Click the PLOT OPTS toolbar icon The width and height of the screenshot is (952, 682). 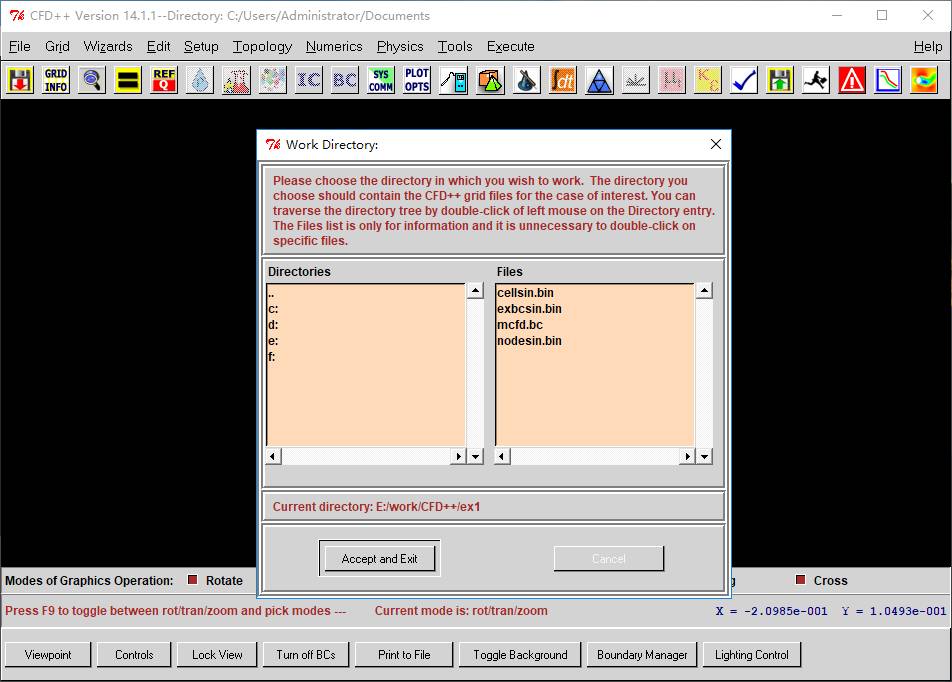pos(417,80)
